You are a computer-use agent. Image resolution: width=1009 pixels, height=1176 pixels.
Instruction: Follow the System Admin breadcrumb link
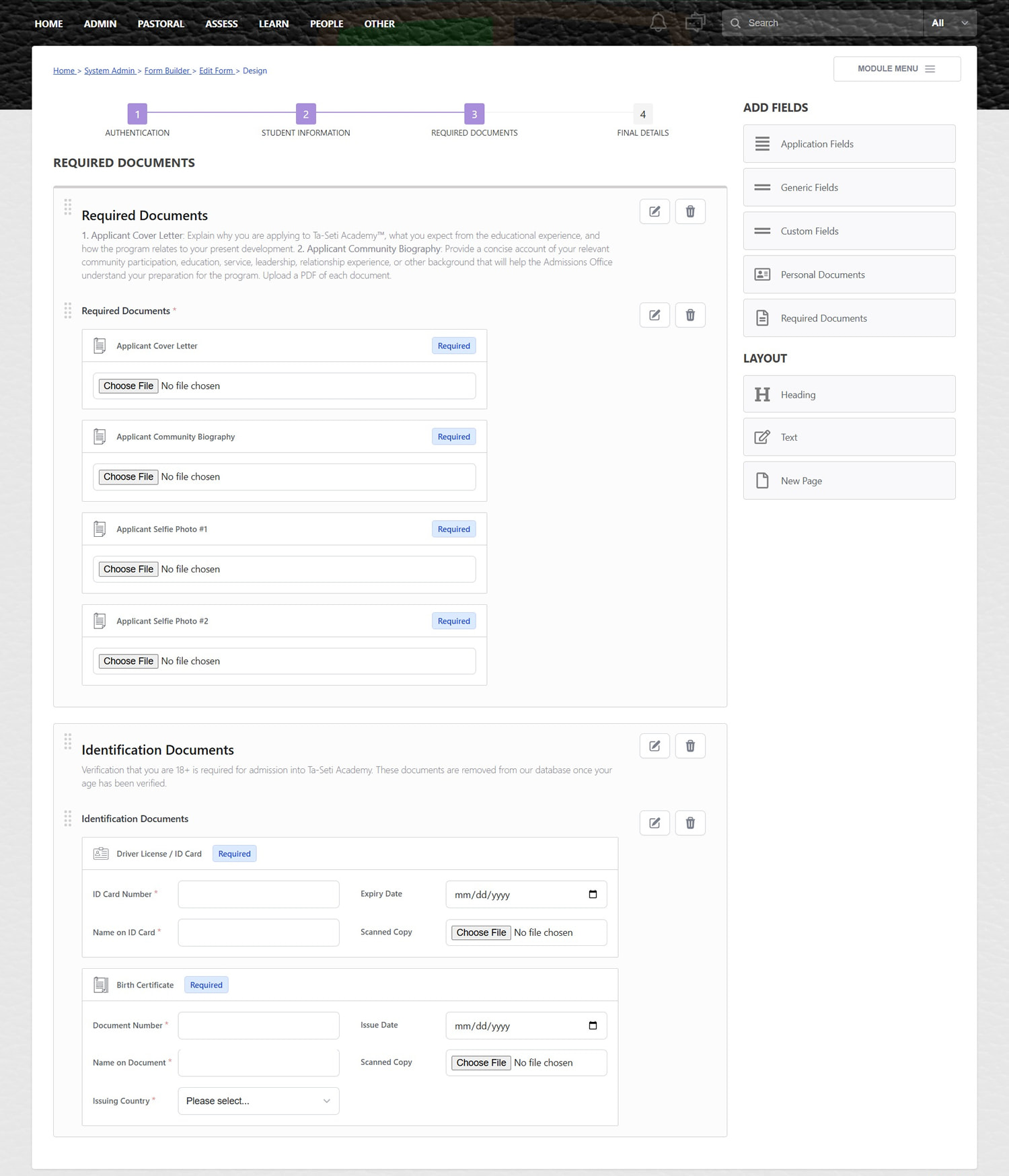110,71
